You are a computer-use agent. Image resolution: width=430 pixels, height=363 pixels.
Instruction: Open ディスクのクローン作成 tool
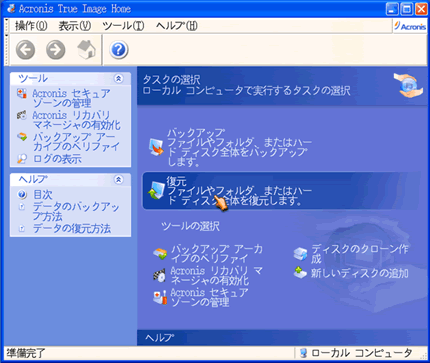(x=360, y=254)
